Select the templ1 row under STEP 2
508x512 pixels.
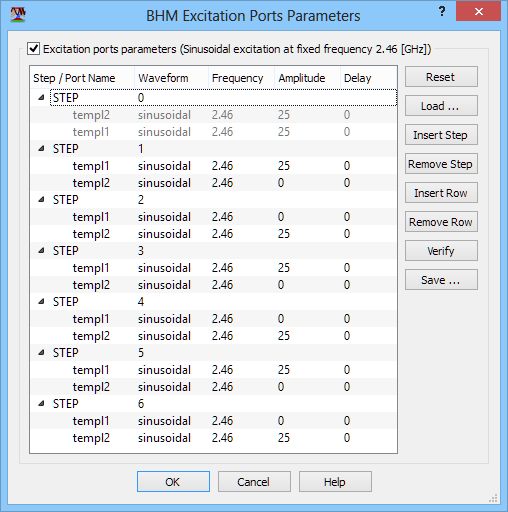213,217
